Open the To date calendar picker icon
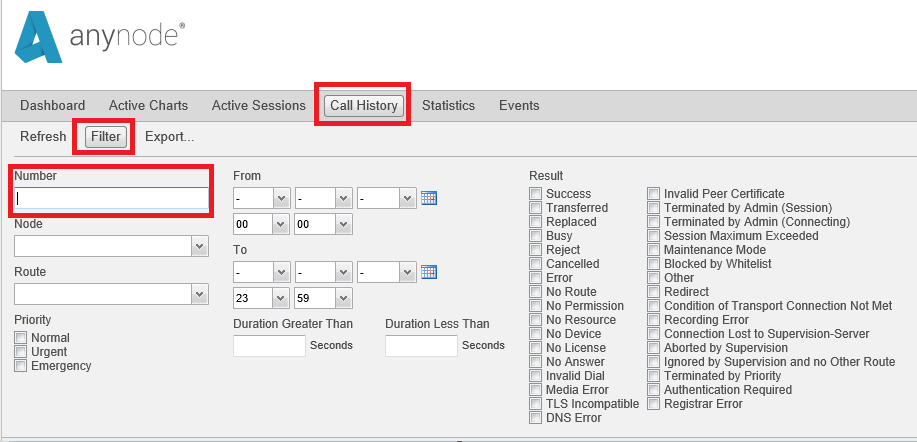Screen dimensions: 917x442 click(x=429, y=272)
